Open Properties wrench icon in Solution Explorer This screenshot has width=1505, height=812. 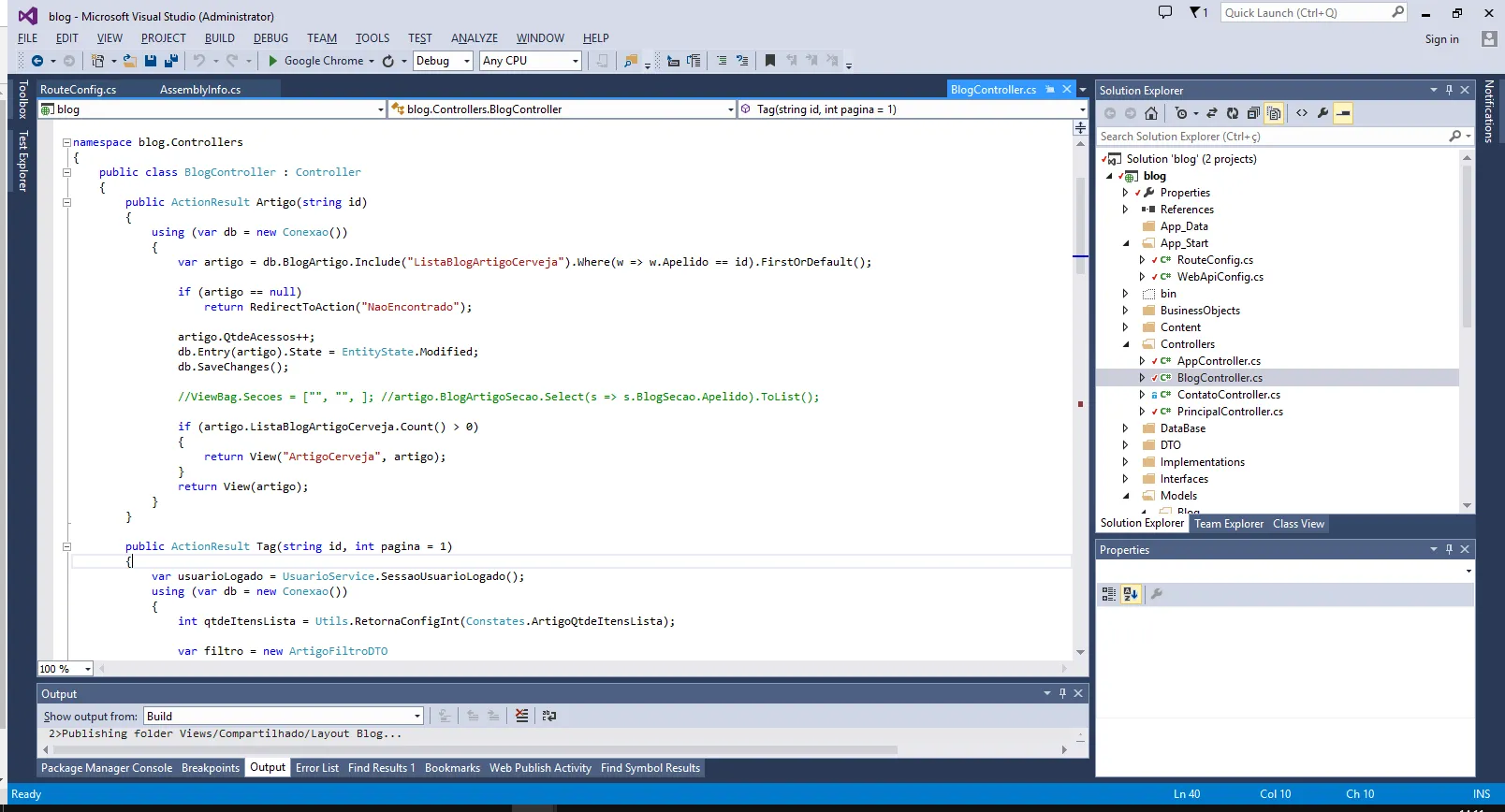coord(1322,113)
